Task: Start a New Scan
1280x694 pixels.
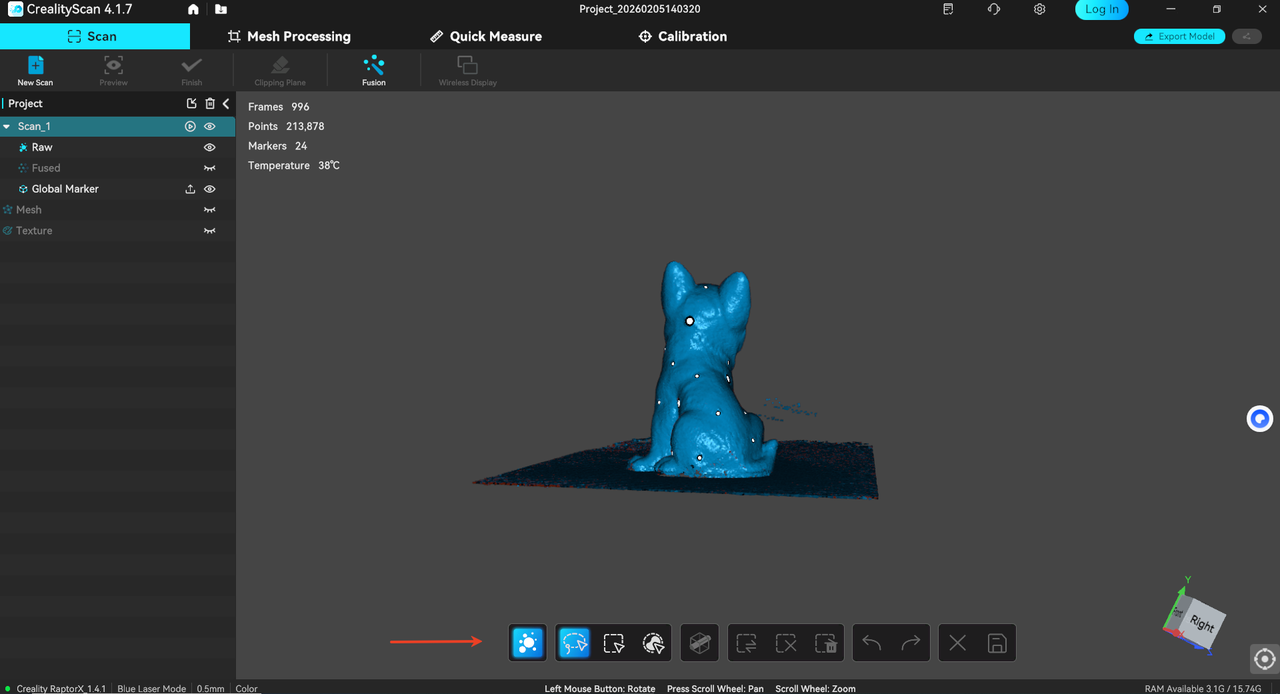Action: pos(35,69)
